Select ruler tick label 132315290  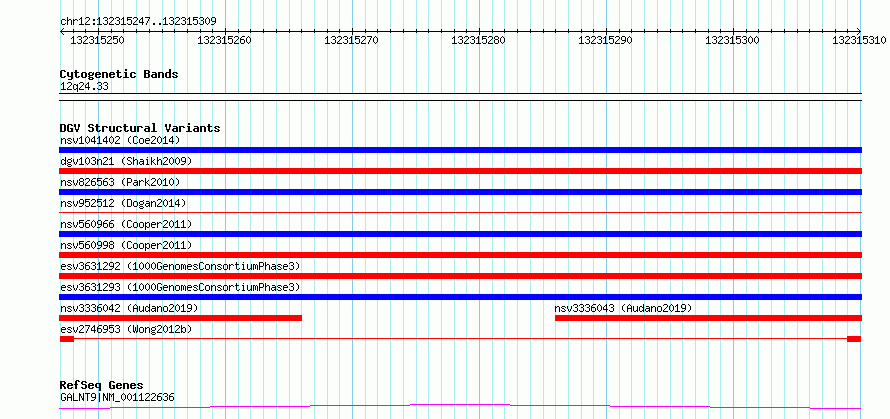(605, 40)
